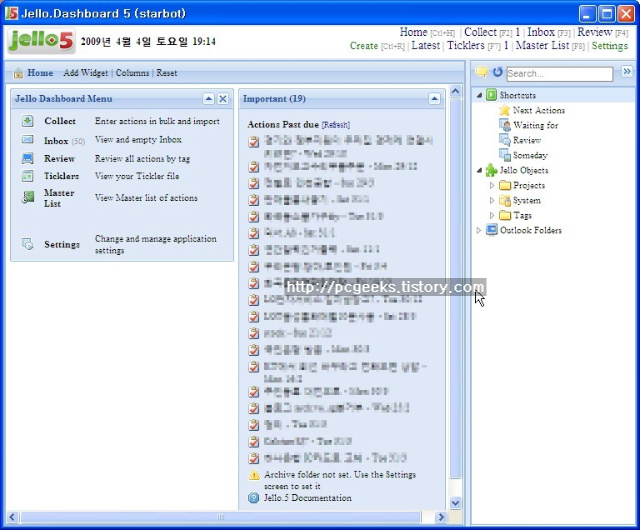Click the Search input field

pos(560,74)
